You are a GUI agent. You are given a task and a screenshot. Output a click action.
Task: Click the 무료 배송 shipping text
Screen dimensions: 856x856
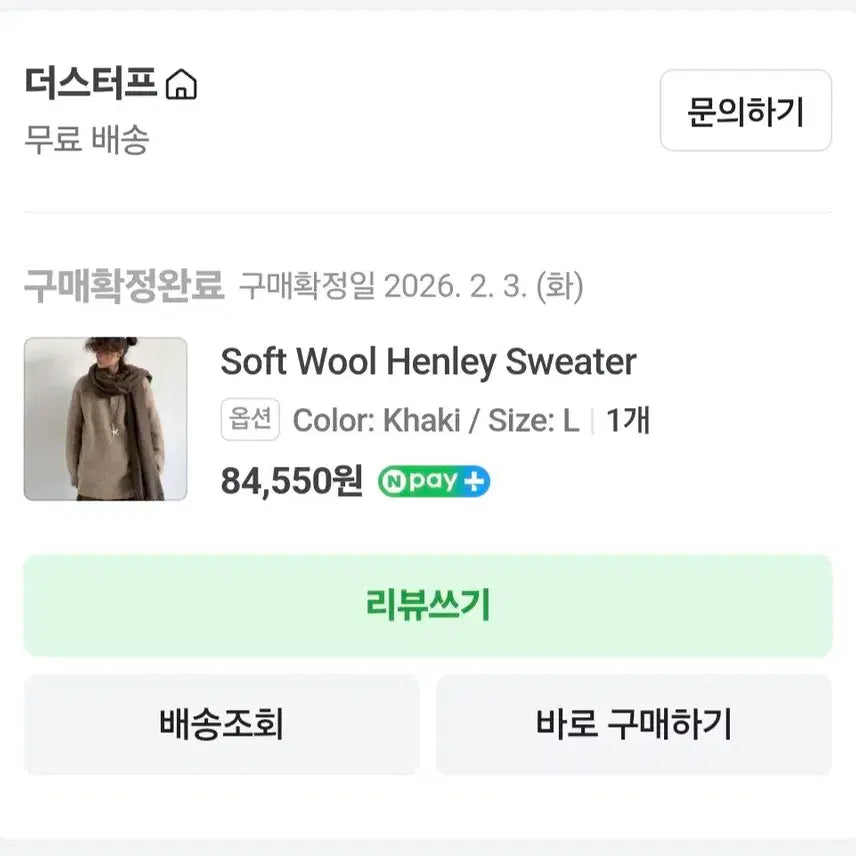[86, 140]
